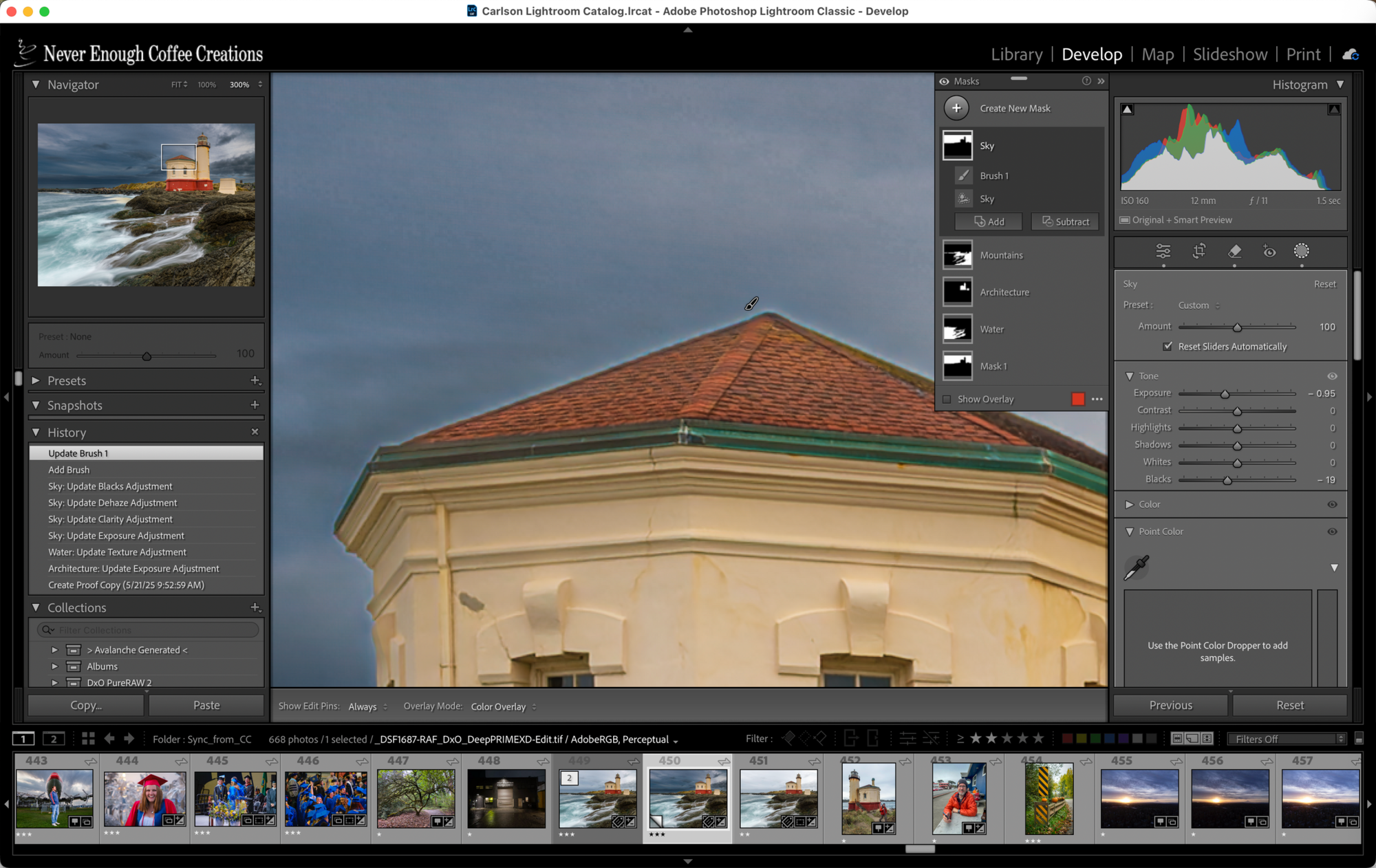Toggle all masks visibility eye icon
Screen dimensions: 1376x868
coord(944,81)
